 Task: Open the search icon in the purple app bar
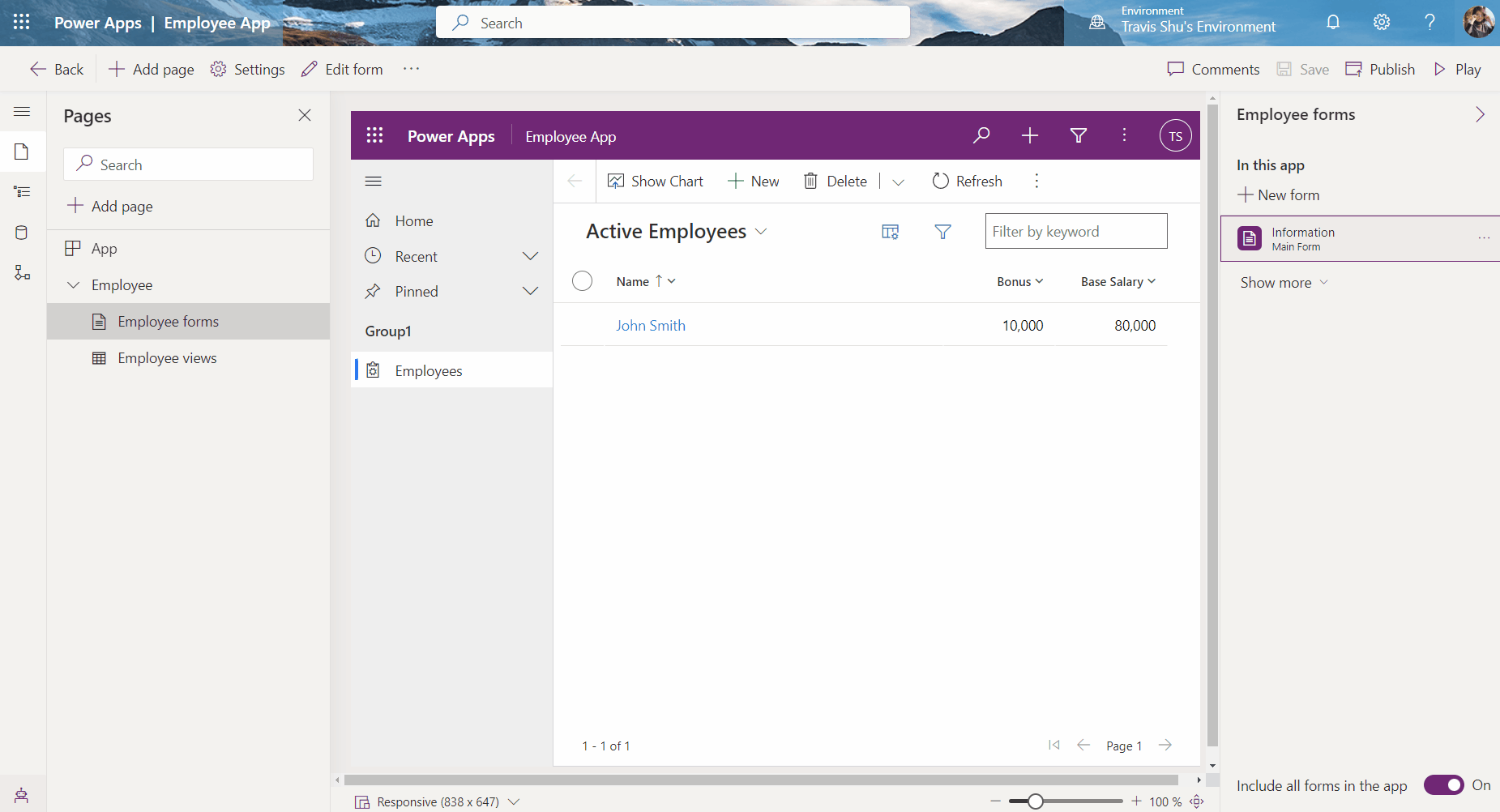(x=981, y=135)
